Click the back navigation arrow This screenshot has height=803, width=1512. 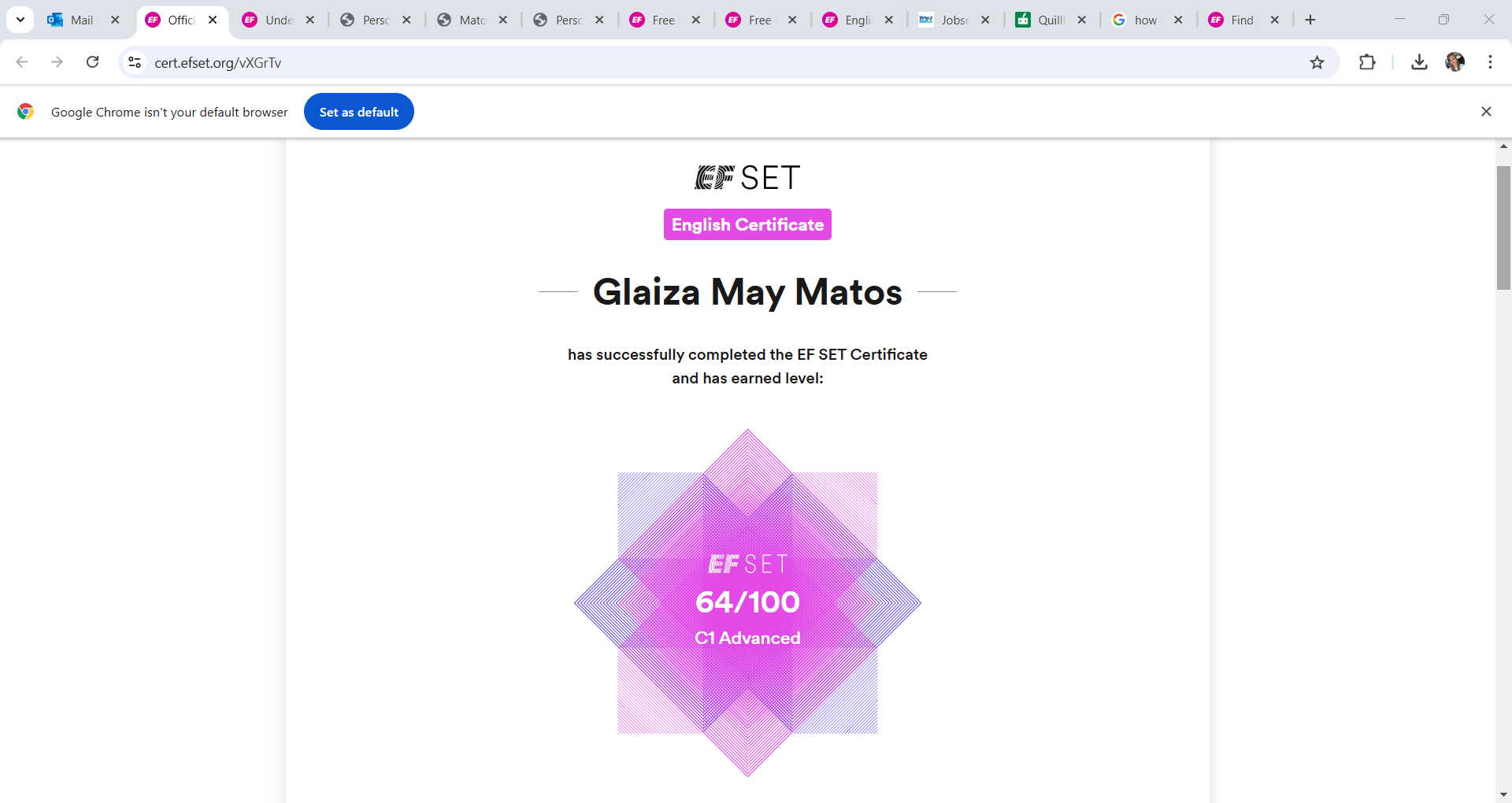[x=21, y=62]
